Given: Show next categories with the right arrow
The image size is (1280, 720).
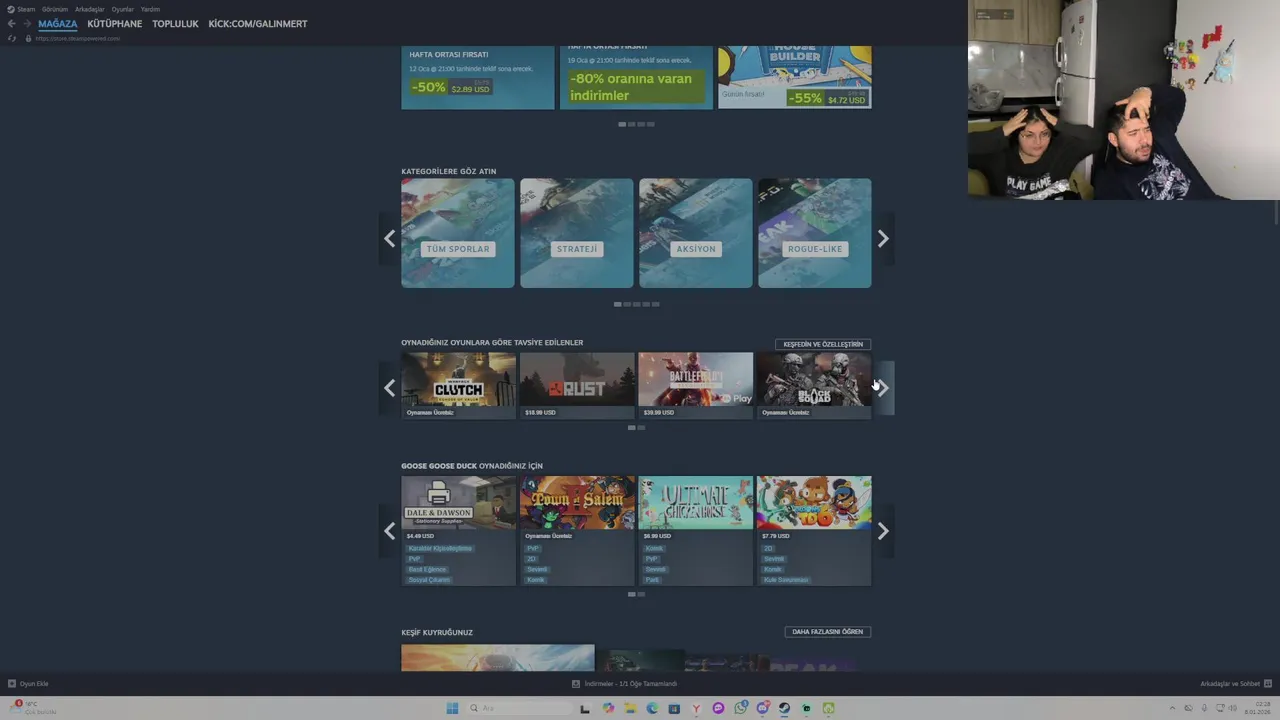Looking at the screenshot, I should coord(883,238).
